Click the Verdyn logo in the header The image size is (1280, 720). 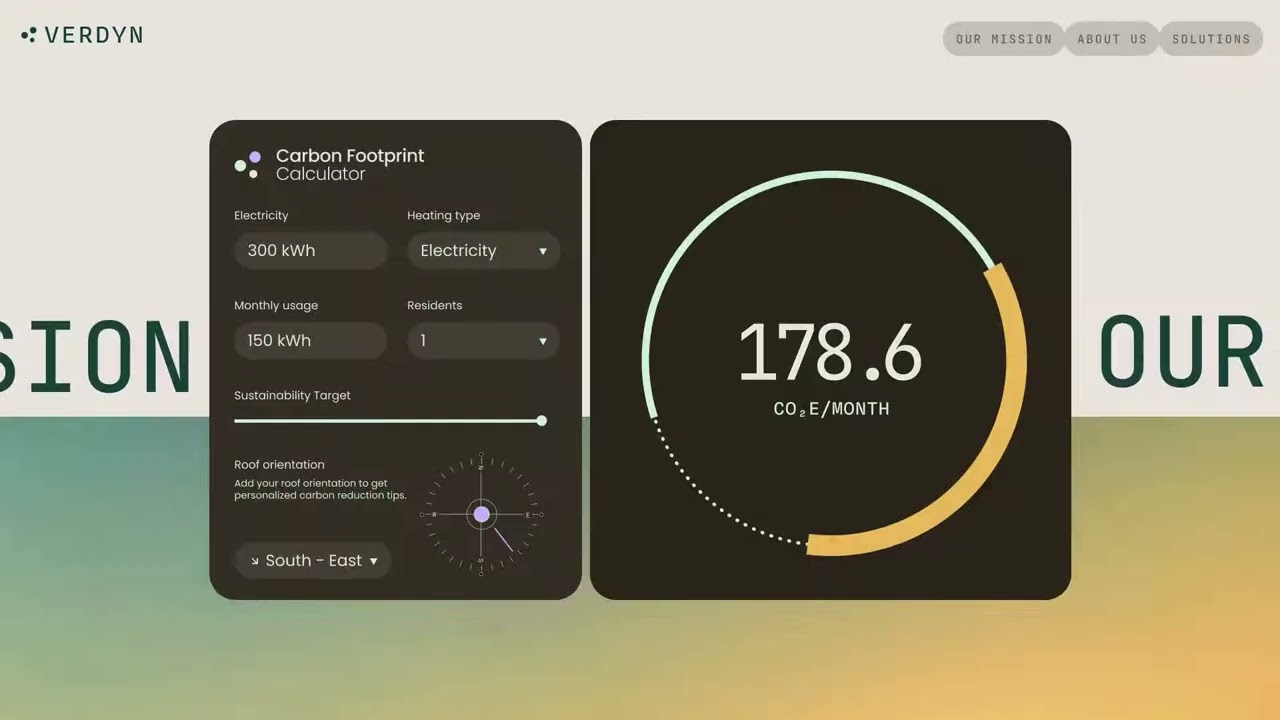pos(82,35)
